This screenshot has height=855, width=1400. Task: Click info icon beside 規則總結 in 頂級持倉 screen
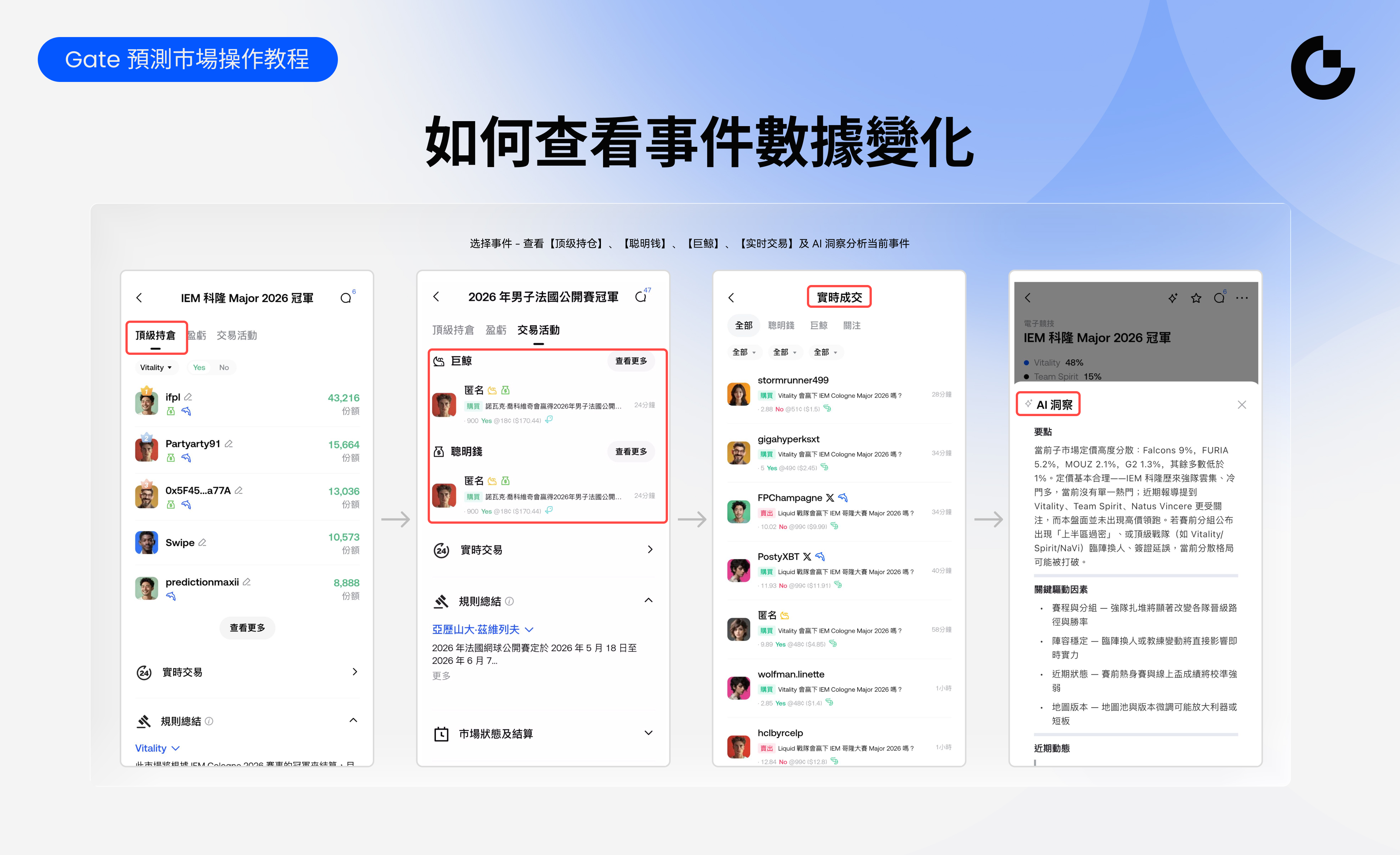pos(209,721)
